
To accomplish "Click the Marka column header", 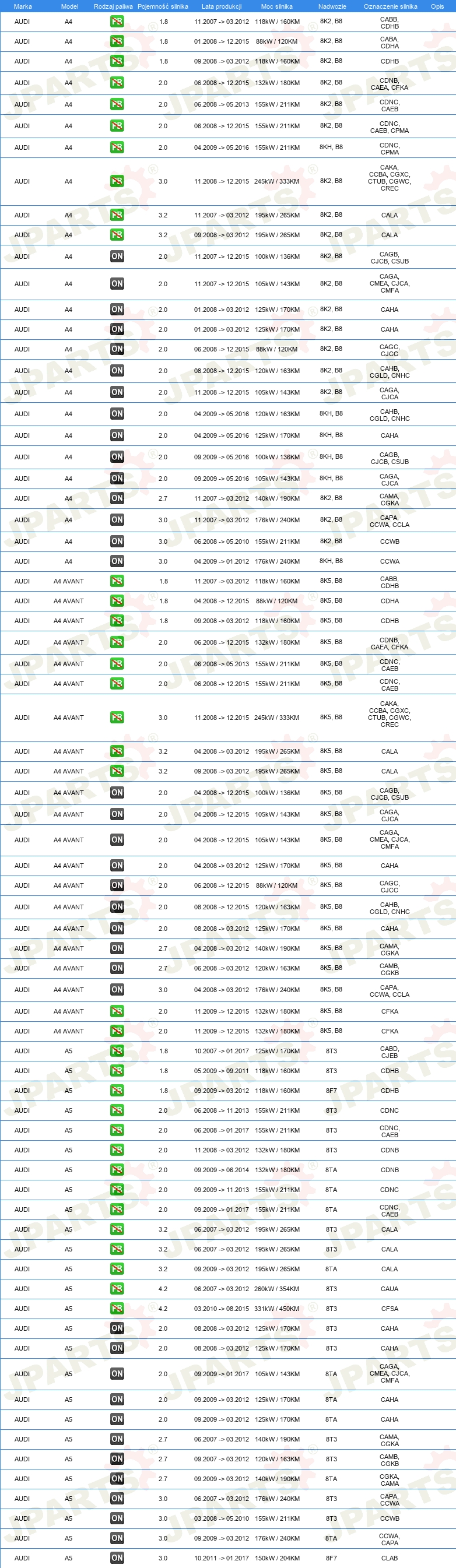I will 23,6.
